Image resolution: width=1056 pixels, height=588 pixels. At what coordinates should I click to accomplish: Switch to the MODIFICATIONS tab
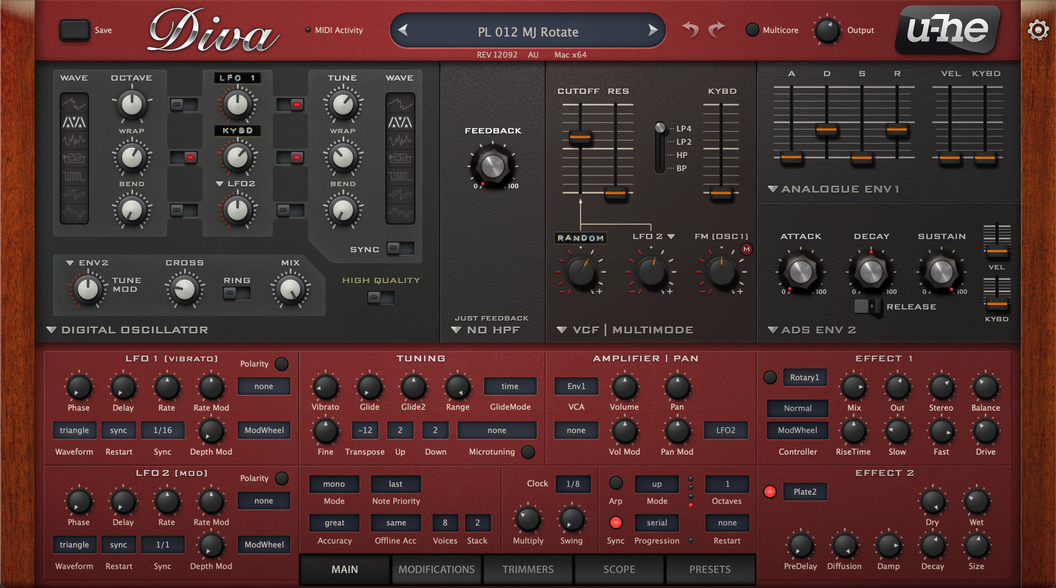pos(436,569)
